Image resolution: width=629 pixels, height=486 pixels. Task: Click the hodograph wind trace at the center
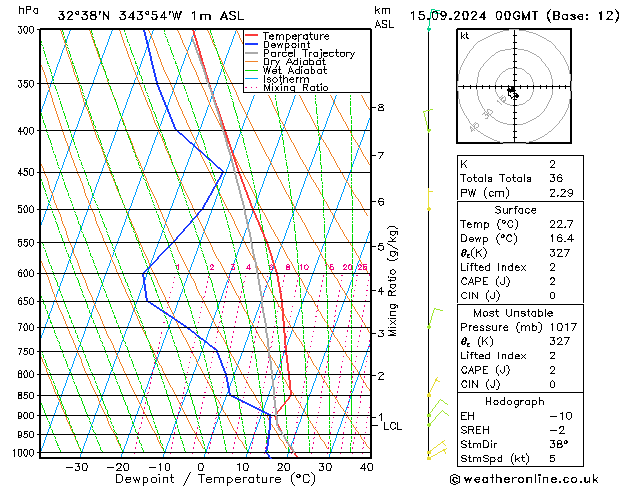[512, 93]
